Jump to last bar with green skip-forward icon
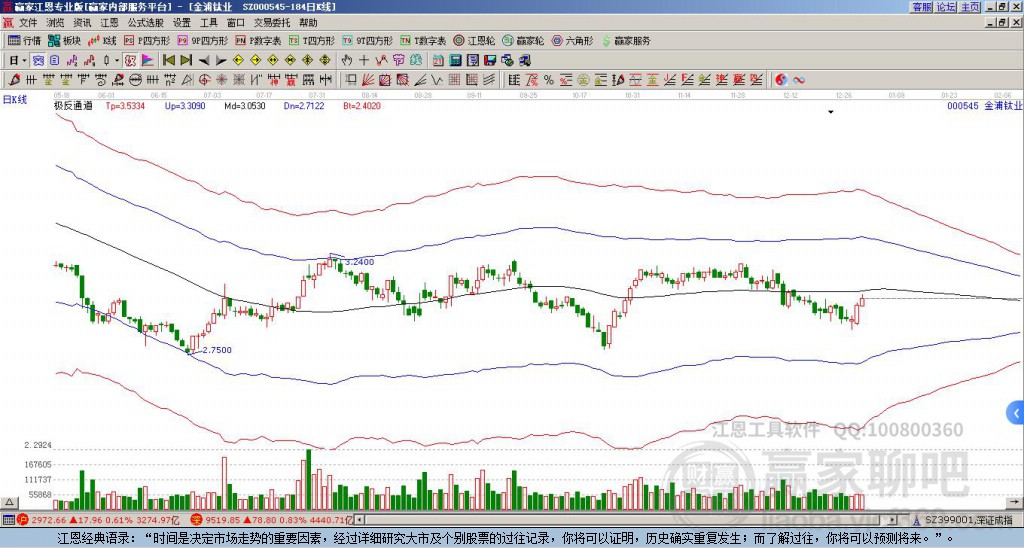The width and height of the screenshot is (1024, 548). pos(186,60)
